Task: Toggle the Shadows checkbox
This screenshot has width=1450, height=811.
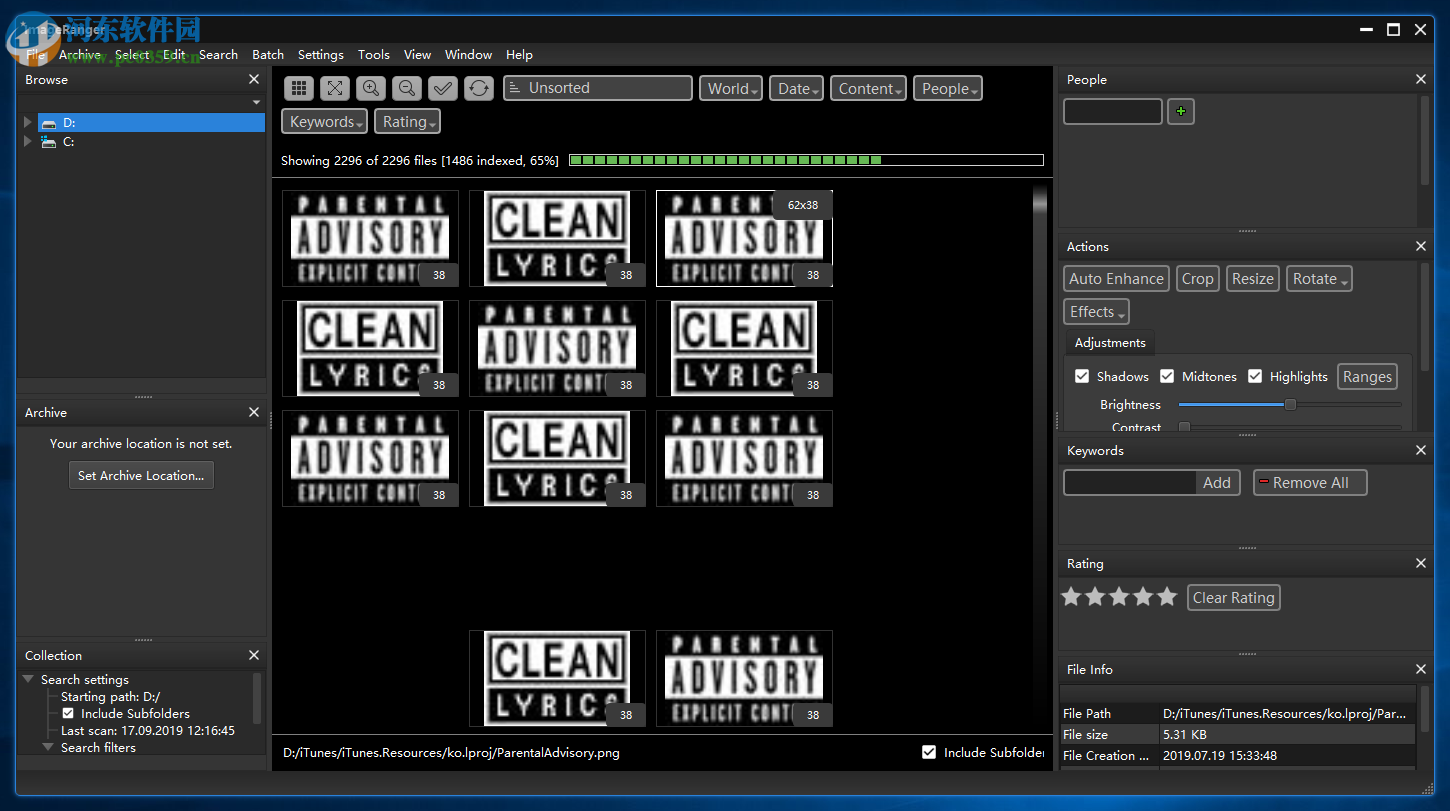Action: (x=1082, y=376)
